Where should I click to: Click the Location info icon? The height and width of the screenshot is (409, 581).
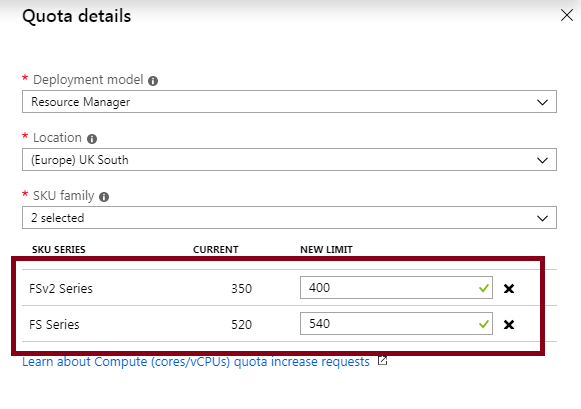(92, 139)
